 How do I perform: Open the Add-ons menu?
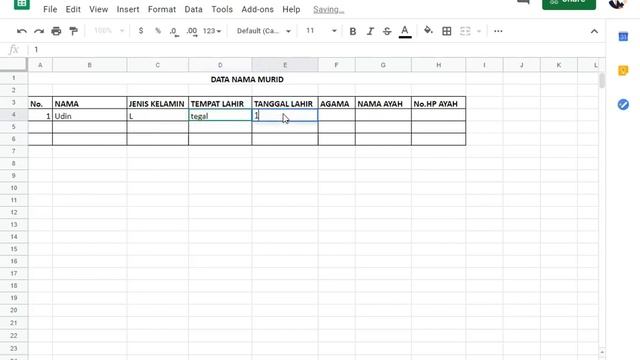click(257, 9)
